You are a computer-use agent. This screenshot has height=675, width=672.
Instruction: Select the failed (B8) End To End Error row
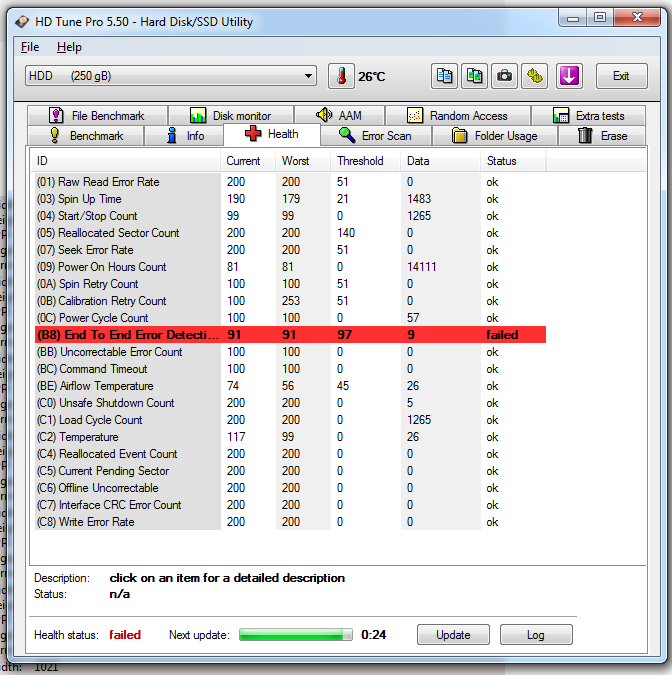291,335
